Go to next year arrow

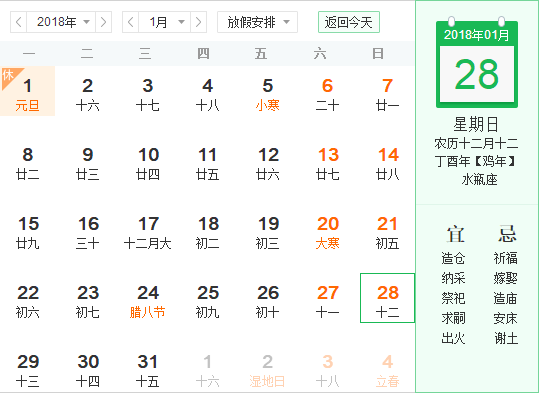tap(103, 22)
